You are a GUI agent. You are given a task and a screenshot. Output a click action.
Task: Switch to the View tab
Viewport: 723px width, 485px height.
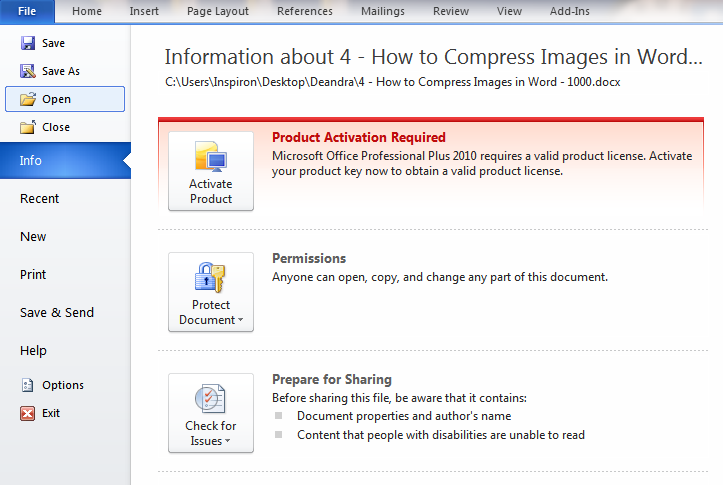[509, 12]
